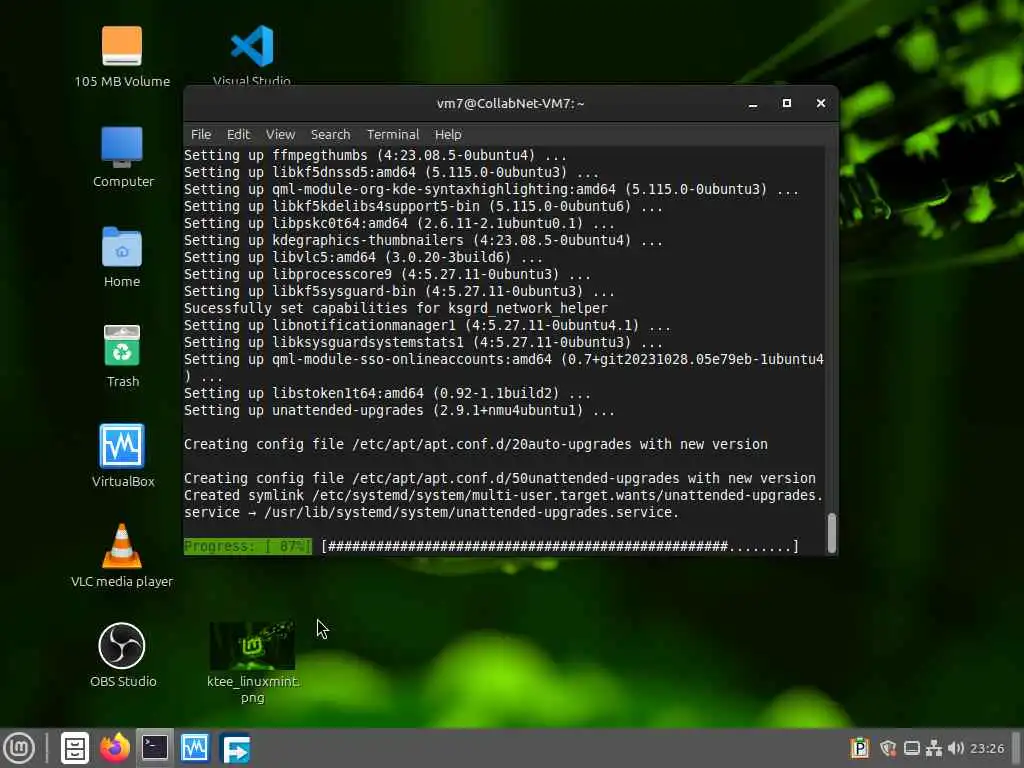Image resolution: width=1024 pixels, height=768 pixels.
Task: Click the display tray icon
Action: tap(912, 748)
